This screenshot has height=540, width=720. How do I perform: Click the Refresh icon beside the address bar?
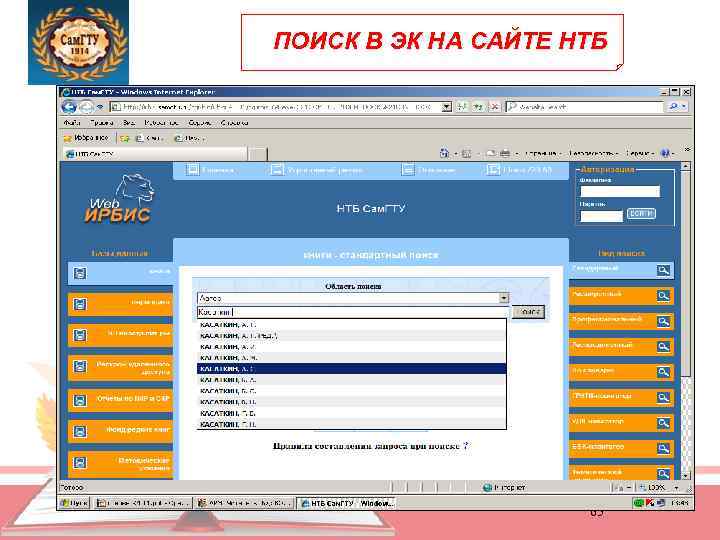[x=478, y=107]
